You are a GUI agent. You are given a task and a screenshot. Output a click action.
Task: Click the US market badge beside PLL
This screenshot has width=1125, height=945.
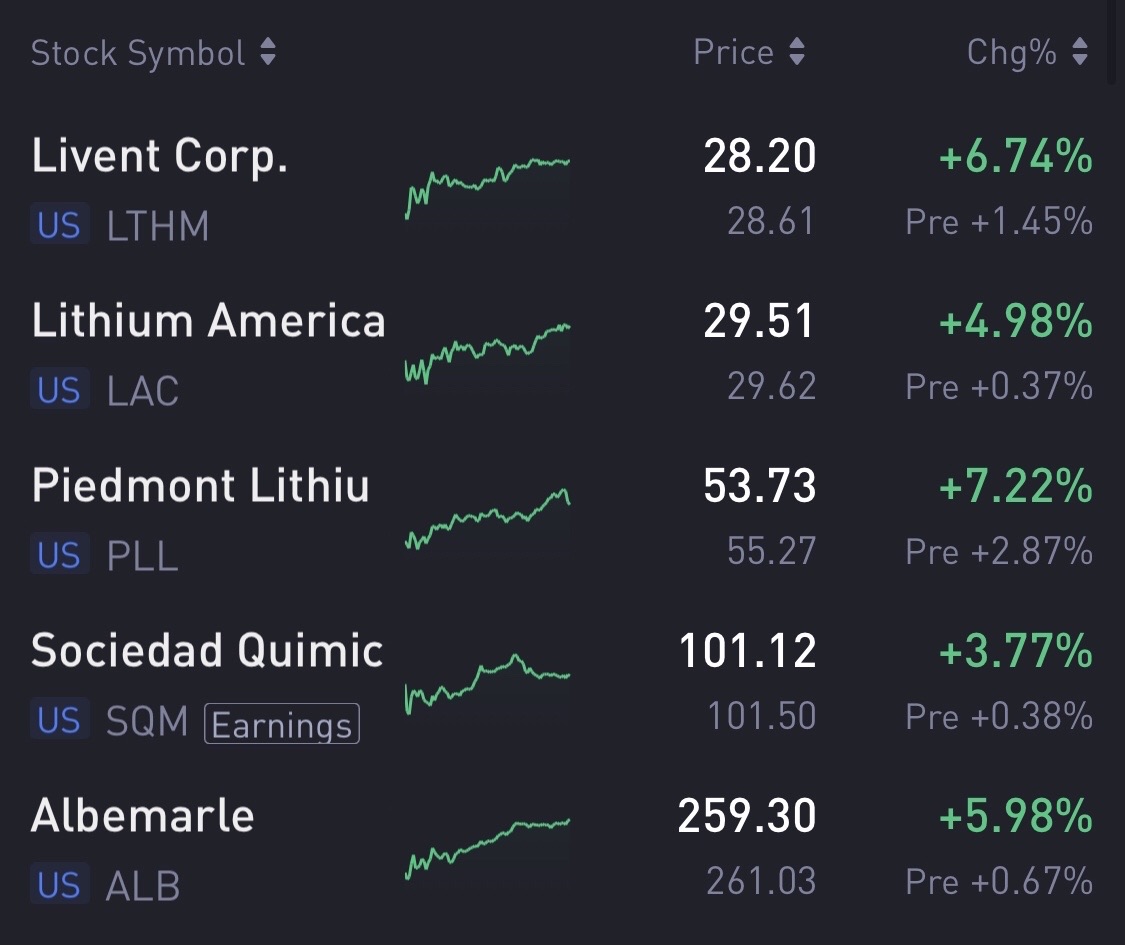click(x=60, y=554)
